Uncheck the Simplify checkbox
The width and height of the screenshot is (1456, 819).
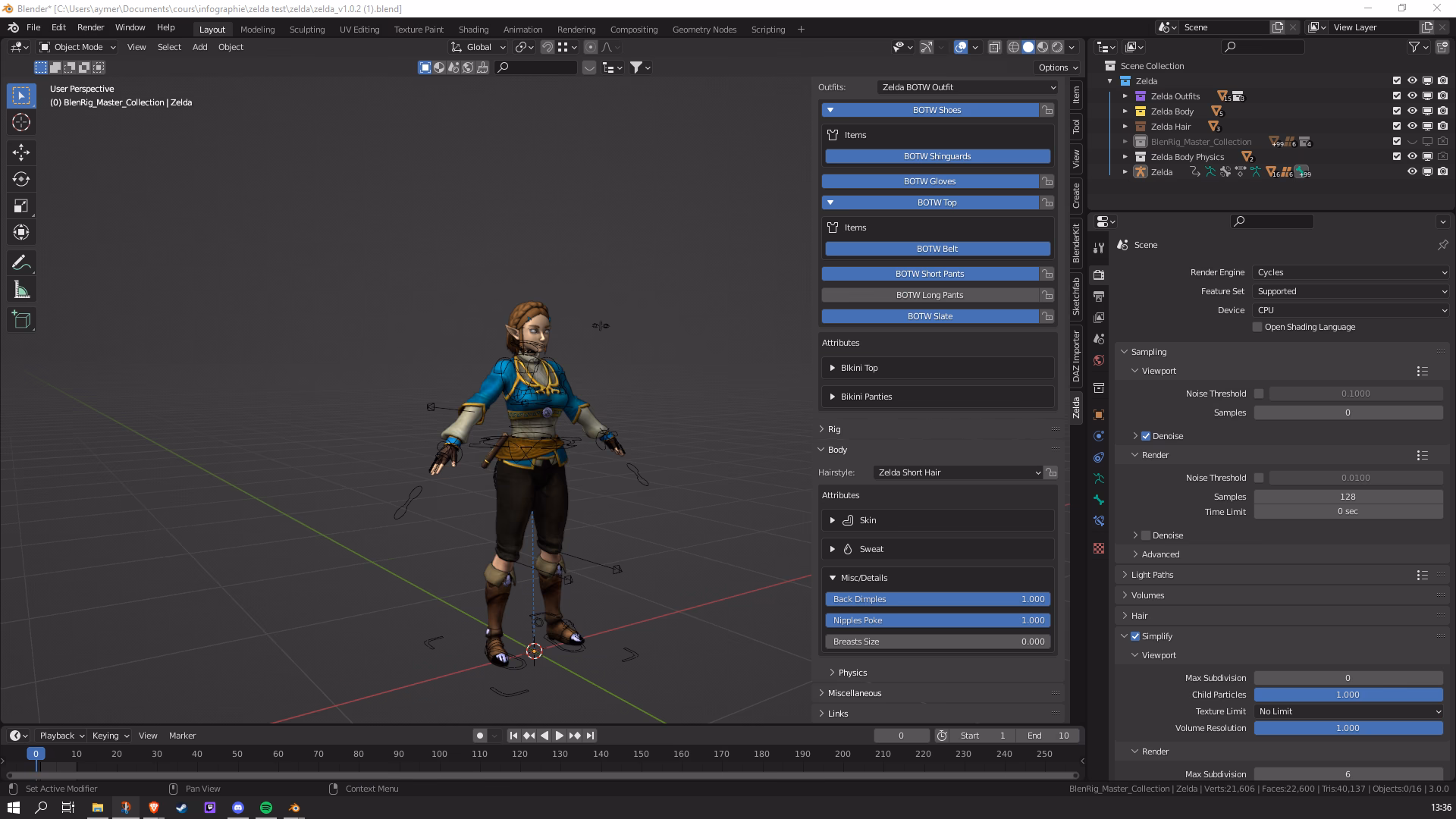click(x=1135, y=636)
